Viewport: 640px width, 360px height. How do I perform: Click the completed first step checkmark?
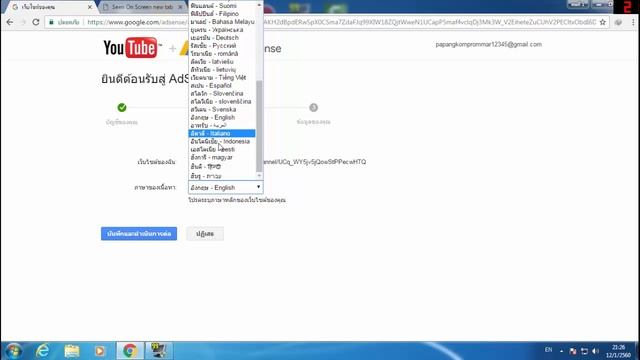coord(122,108)
